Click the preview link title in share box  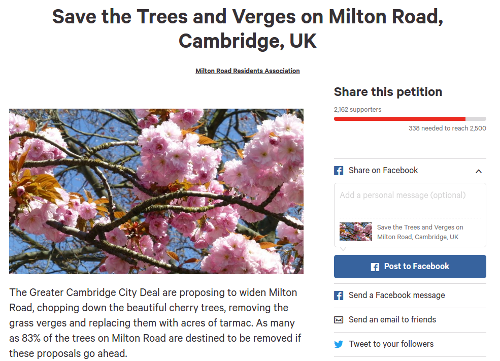pyautogui.click(x=420, y=232)
